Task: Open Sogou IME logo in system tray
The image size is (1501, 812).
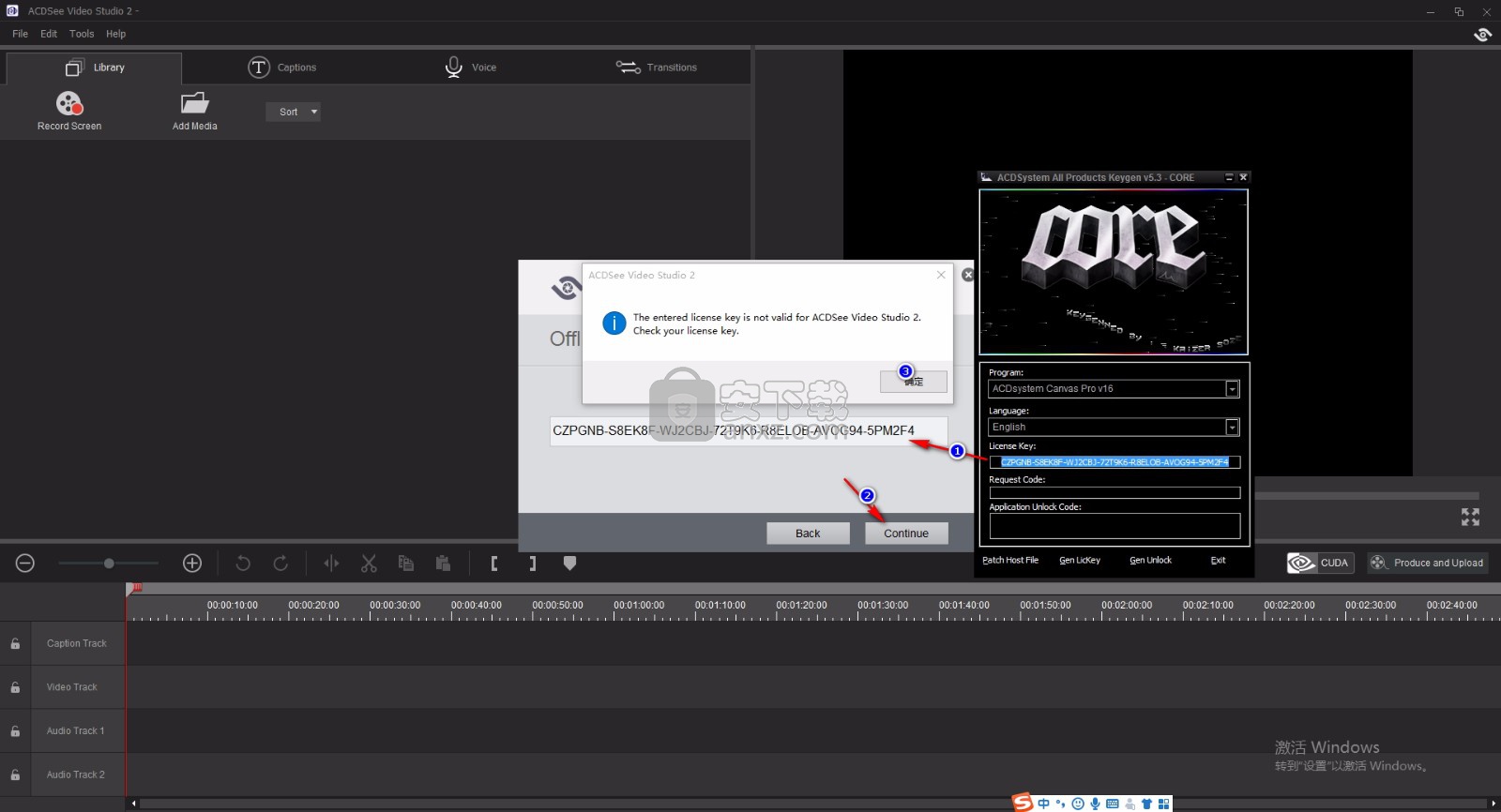Action: point(1022,803)
